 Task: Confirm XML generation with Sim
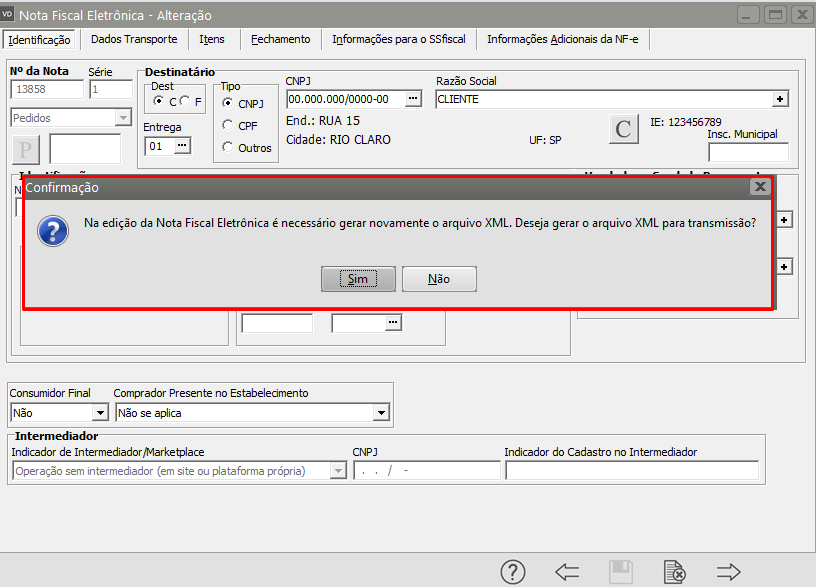358,279
